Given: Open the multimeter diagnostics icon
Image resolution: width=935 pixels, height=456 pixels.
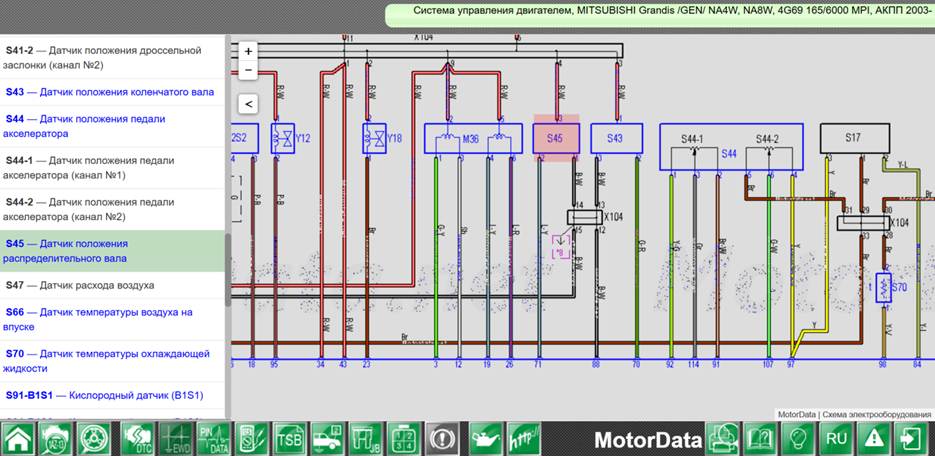Looking at the screenshot, I should click(251, 439).
